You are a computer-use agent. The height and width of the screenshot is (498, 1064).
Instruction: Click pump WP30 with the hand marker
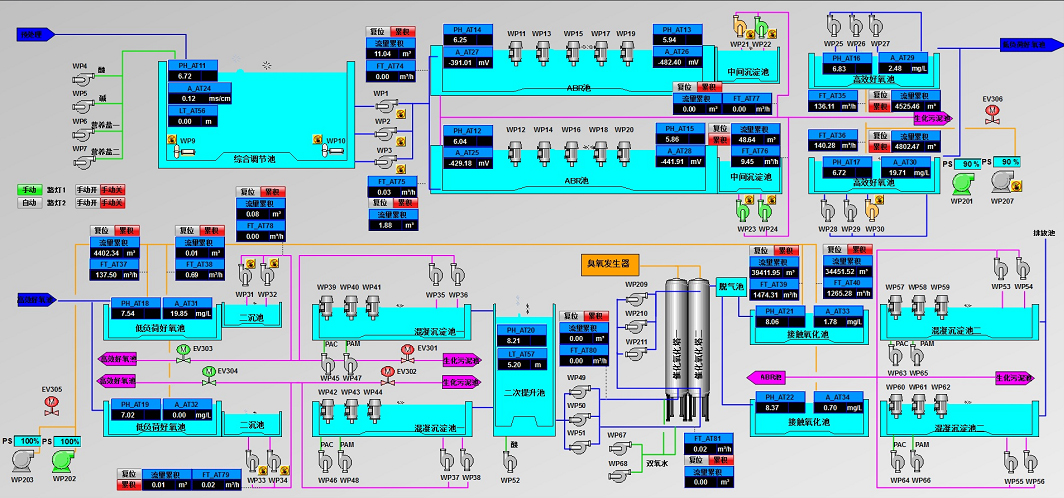(x=873, y=209)
